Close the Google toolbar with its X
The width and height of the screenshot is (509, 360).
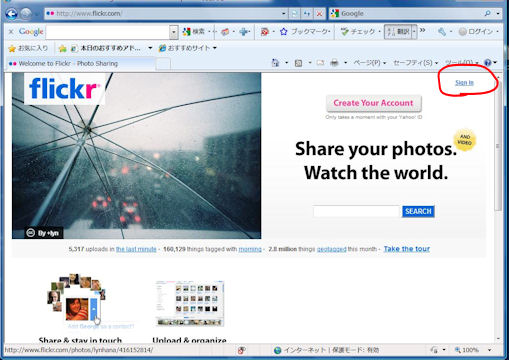coord(11,32)
